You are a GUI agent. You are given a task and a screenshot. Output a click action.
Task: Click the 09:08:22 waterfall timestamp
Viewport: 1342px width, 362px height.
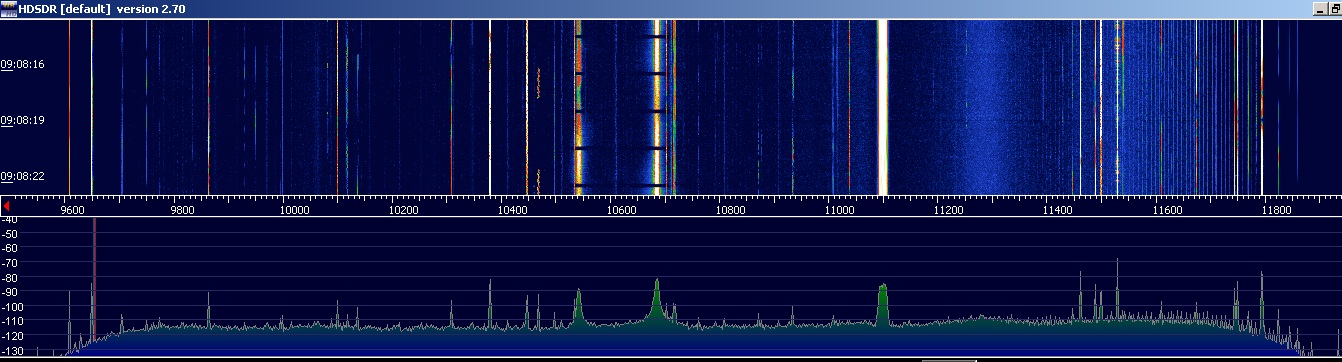tap(22, 177)
